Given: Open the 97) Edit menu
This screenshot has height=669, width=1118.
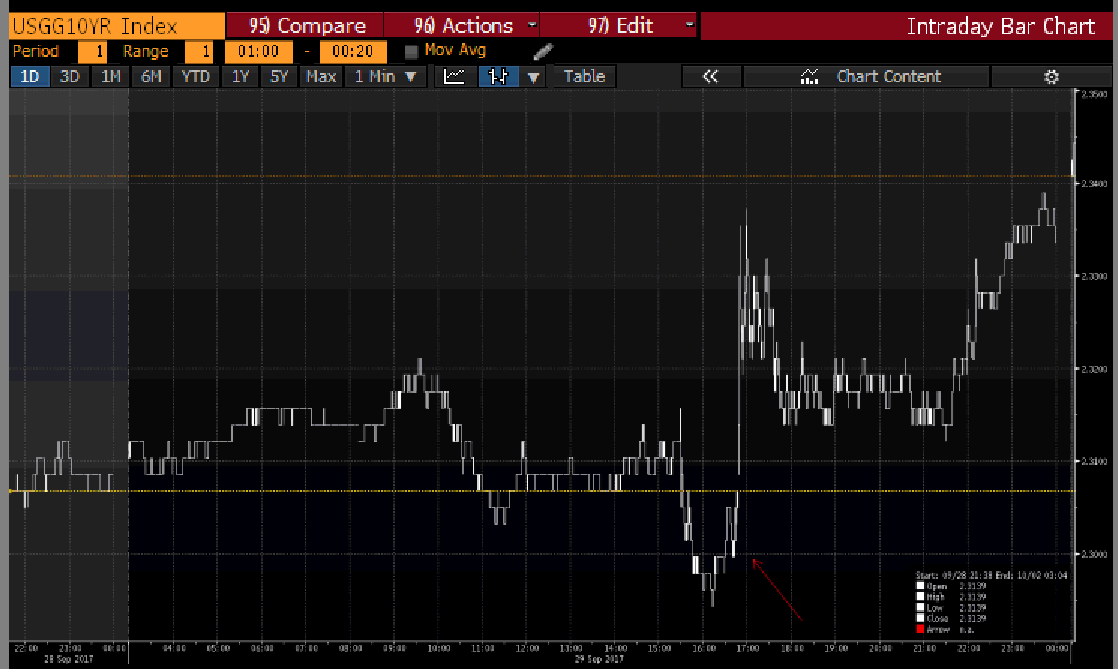Looking at the screenshot, I should click(x=628, y=26).
